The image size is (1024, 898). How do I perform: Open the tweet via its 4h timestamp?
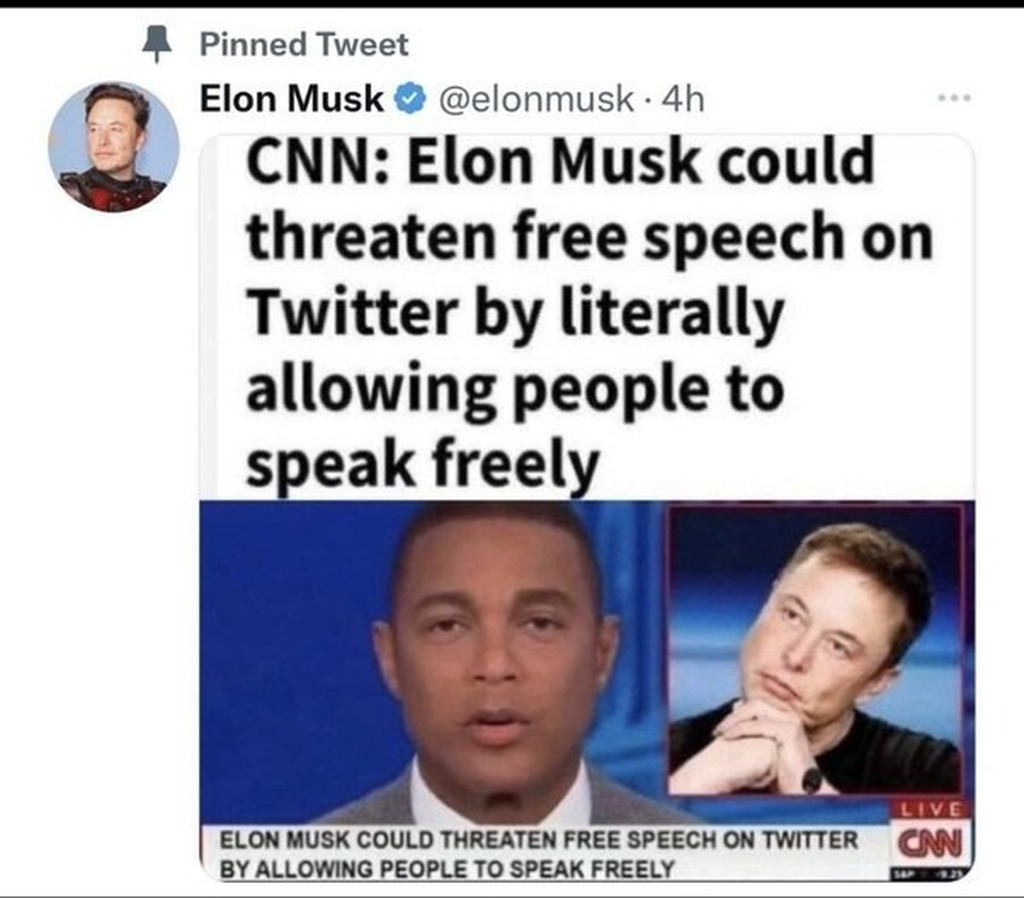pos(685,98)
